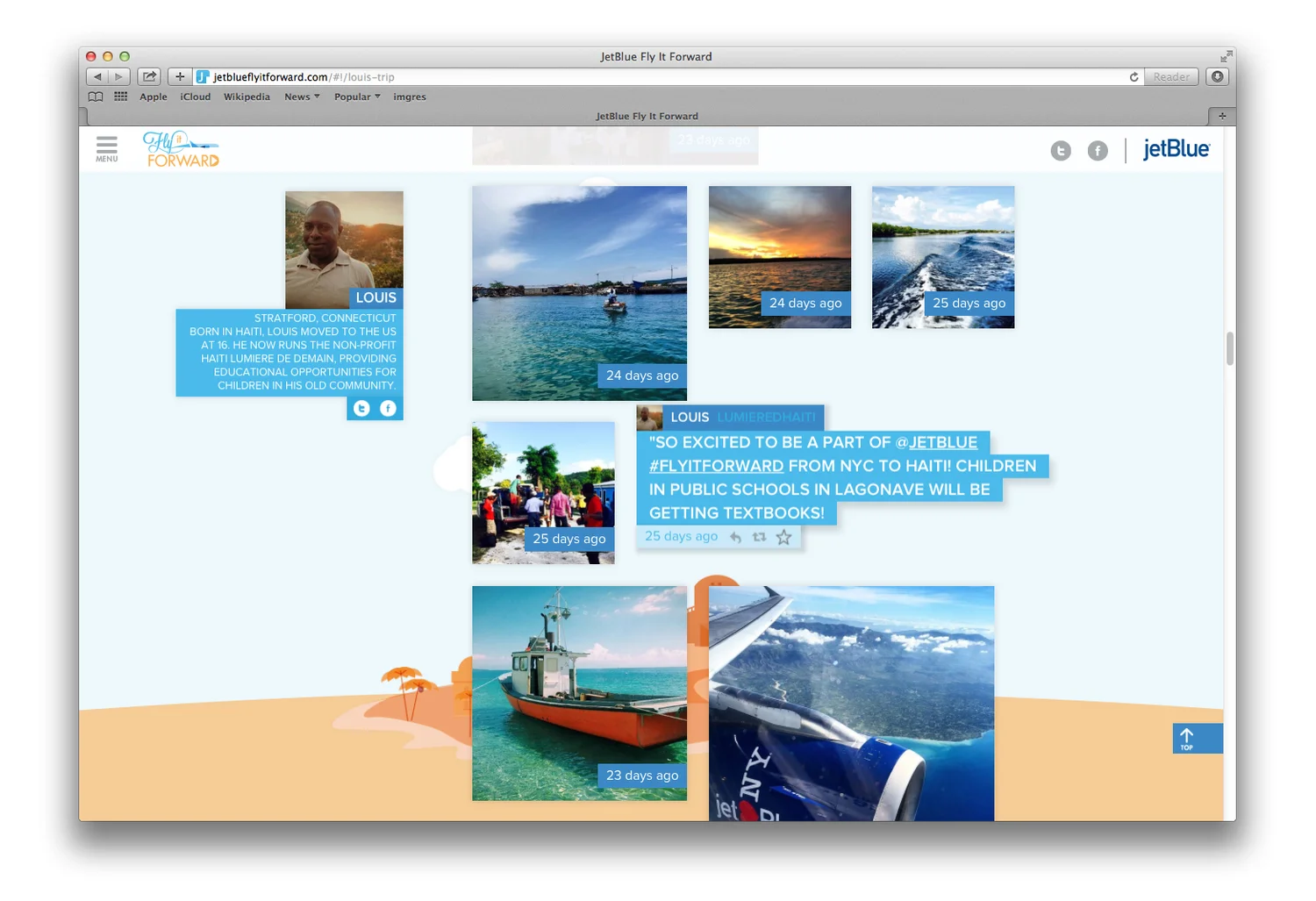The height and width of the screenshot is (901, 1316).
Task: Click the jetBlue logo
Action: tap(1176, 149)
